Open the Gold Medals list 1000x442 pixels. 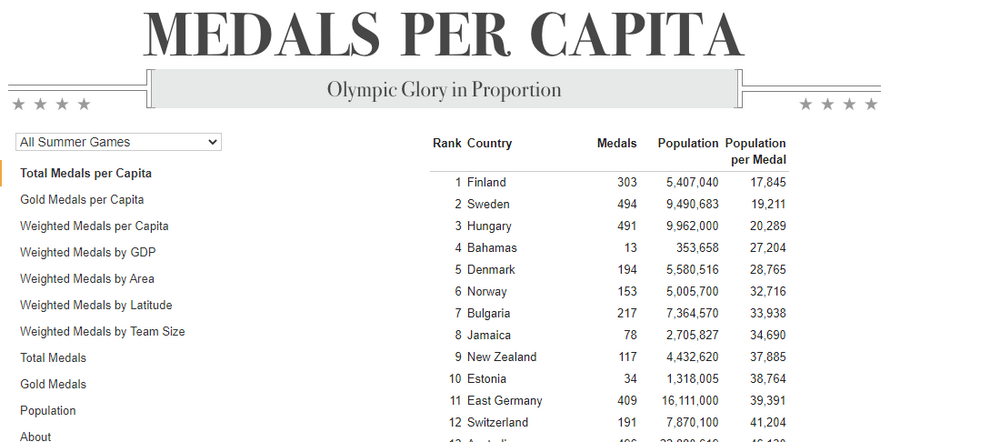[x=53, y=384]
